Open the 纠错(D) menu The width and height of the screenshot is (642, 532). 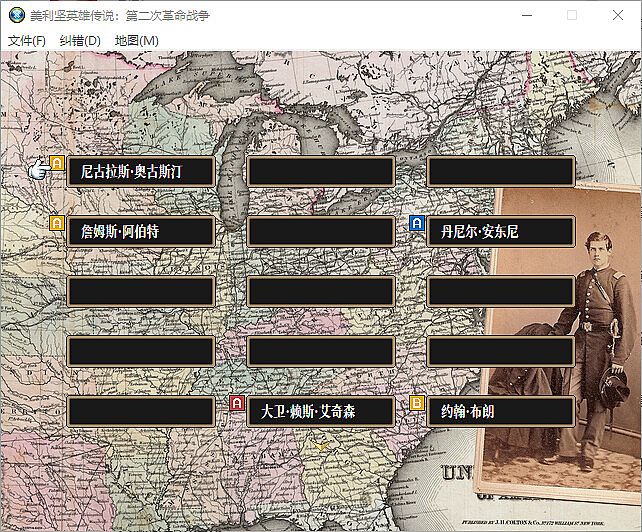tap(80, 41)
